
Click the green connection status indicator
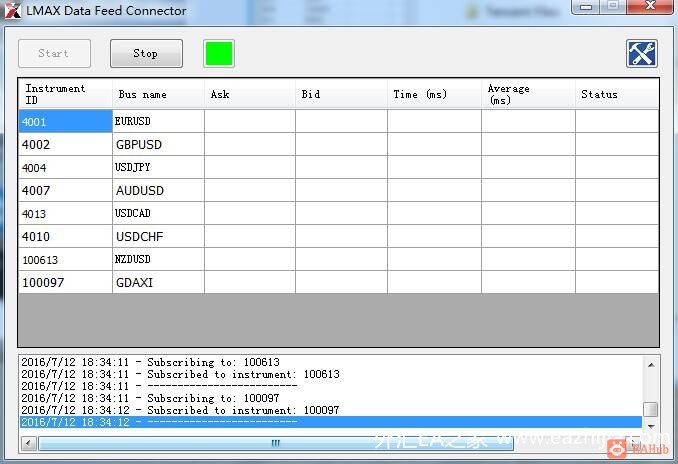tap(219, 54)
